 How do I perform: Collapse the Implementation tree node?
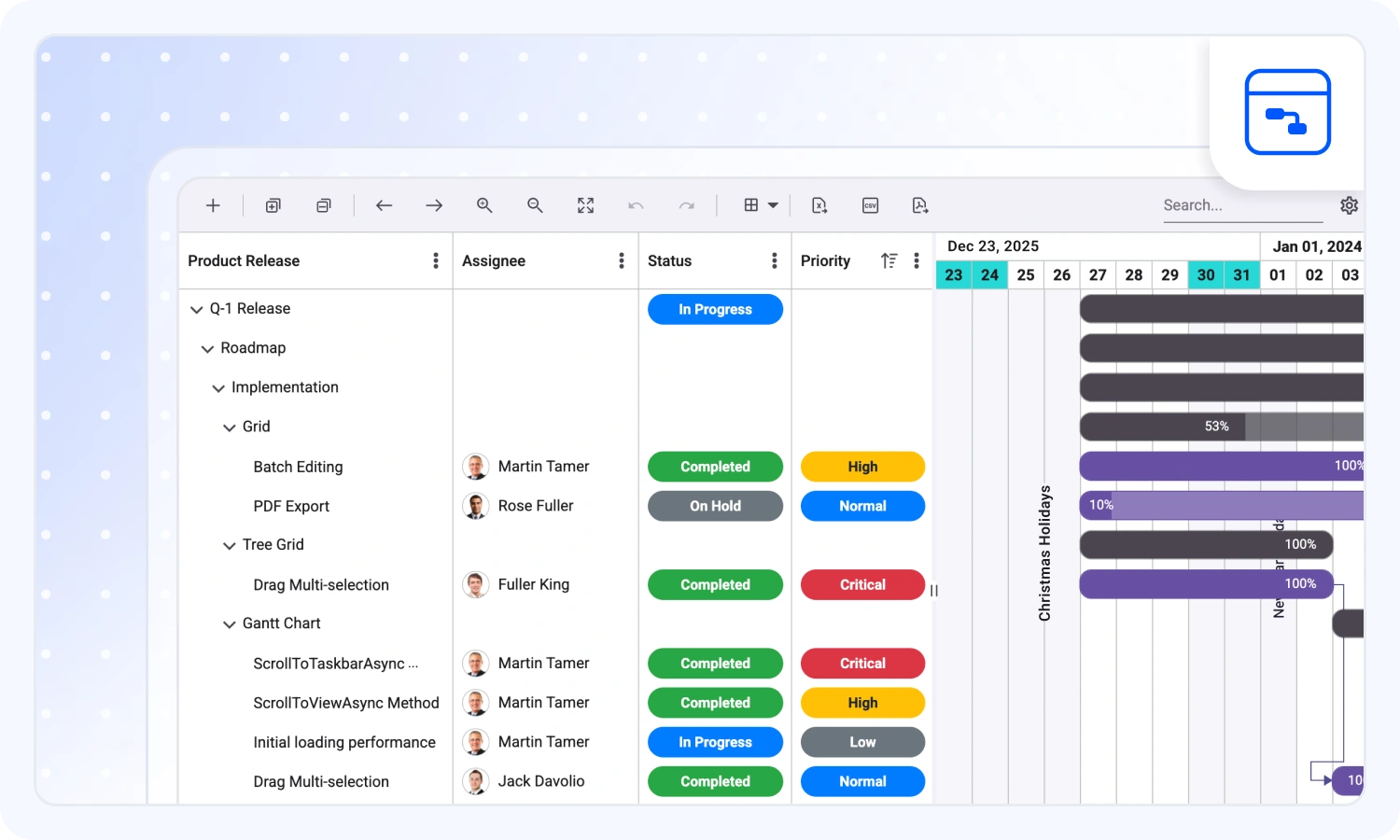coord(218,387)
